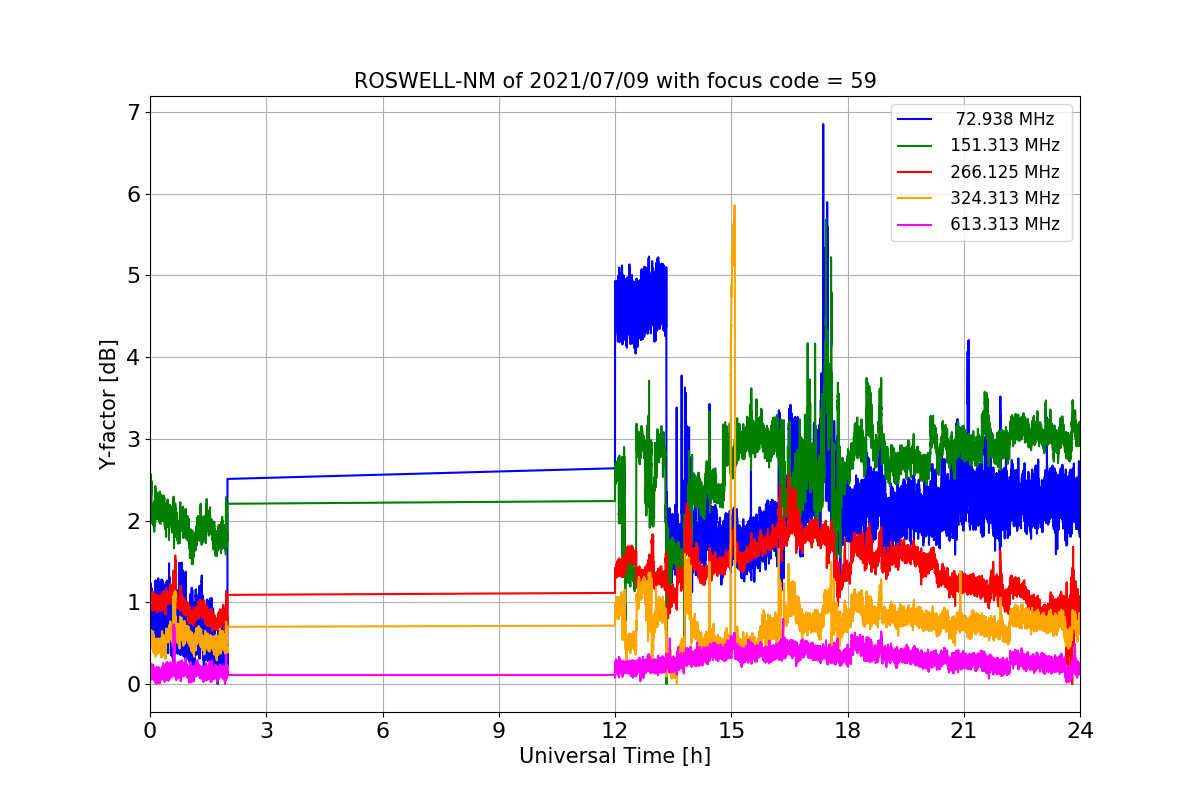This screenshot has height=800, width=1200.
Task: Click the orange line sample in legend
Action: [x=916, y=198]
